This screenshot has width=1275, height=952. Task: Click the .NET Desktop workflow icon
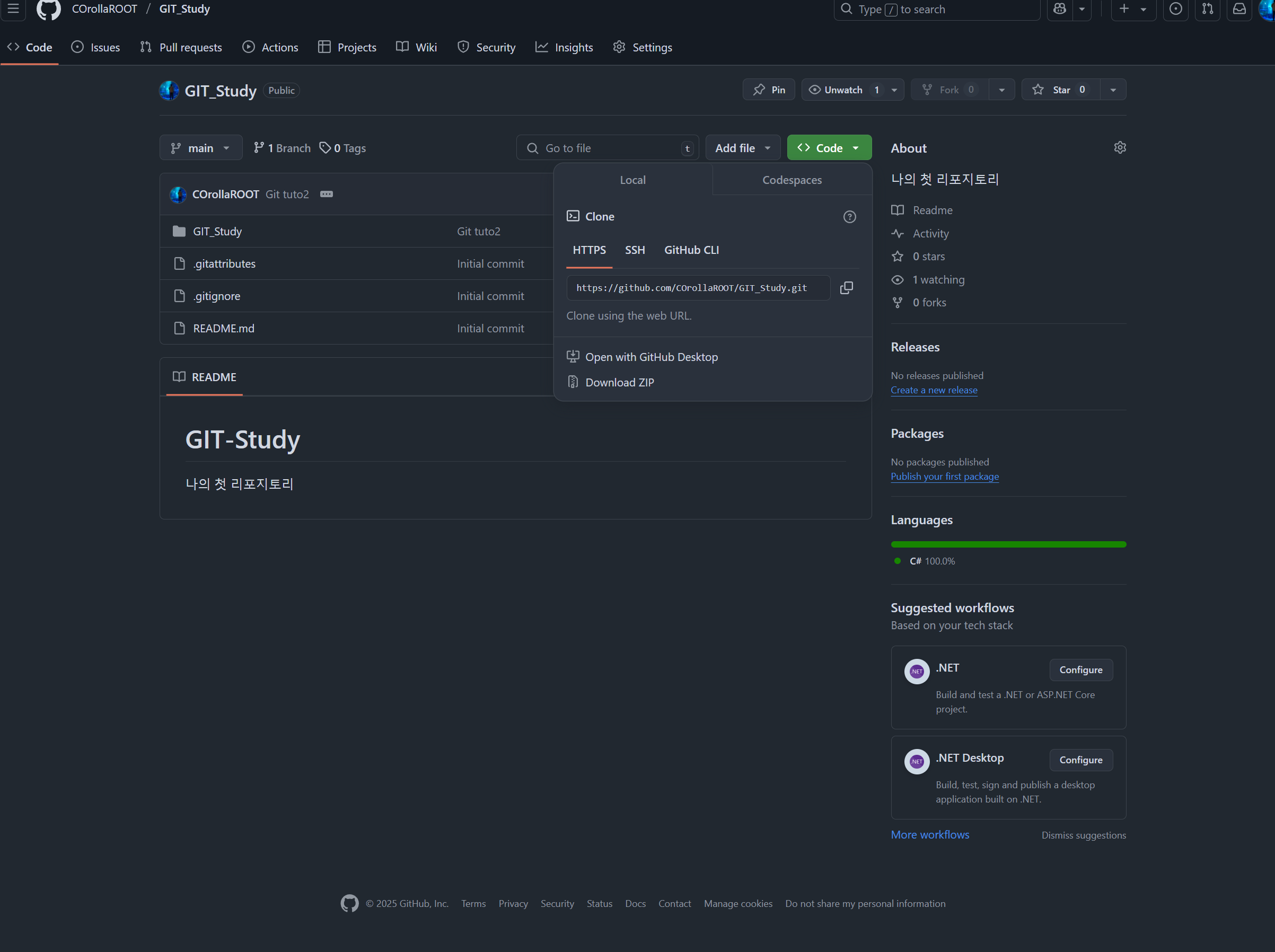(x=917, y=761)
